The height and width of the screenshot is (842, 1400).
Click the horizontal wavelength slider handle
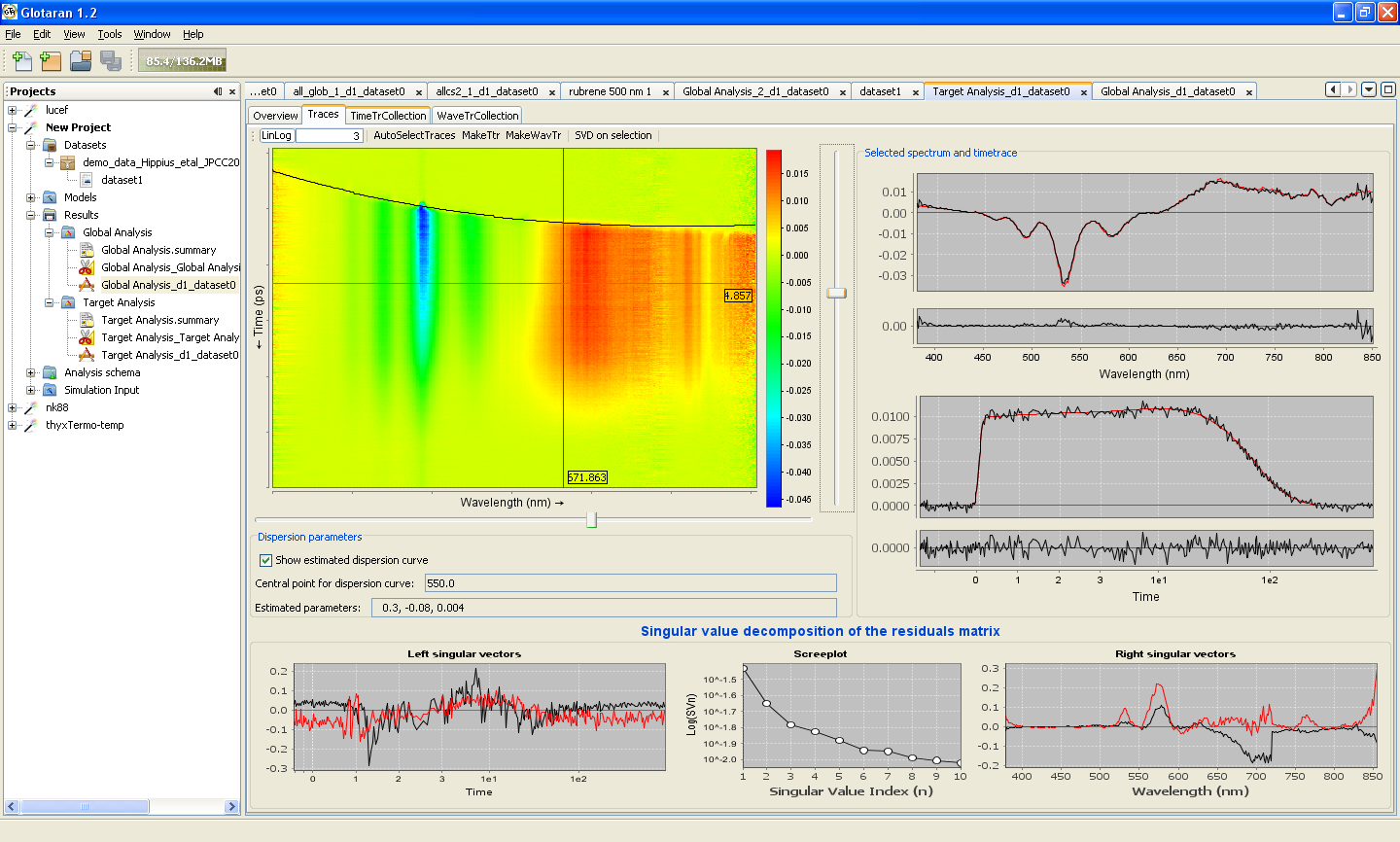[591, 520]
